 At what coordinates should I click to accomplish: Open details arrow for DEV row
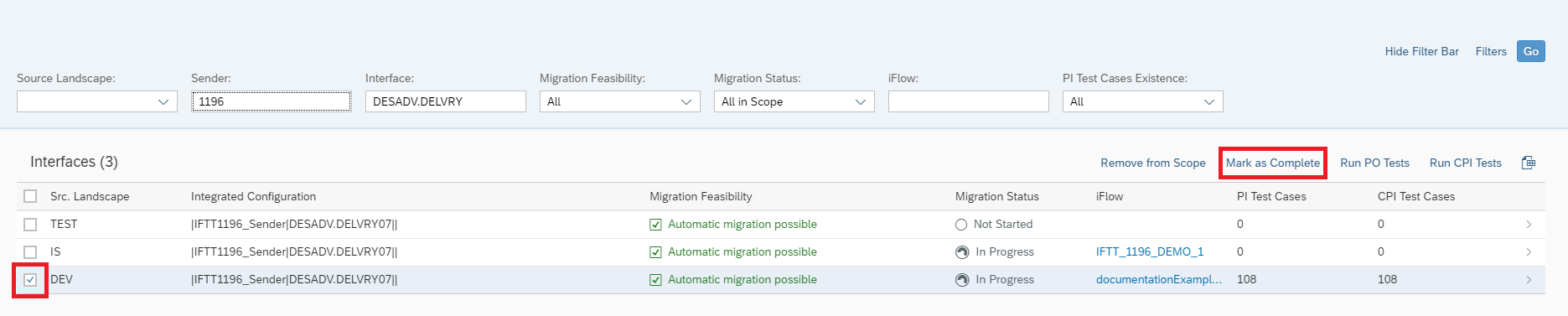1529,280
